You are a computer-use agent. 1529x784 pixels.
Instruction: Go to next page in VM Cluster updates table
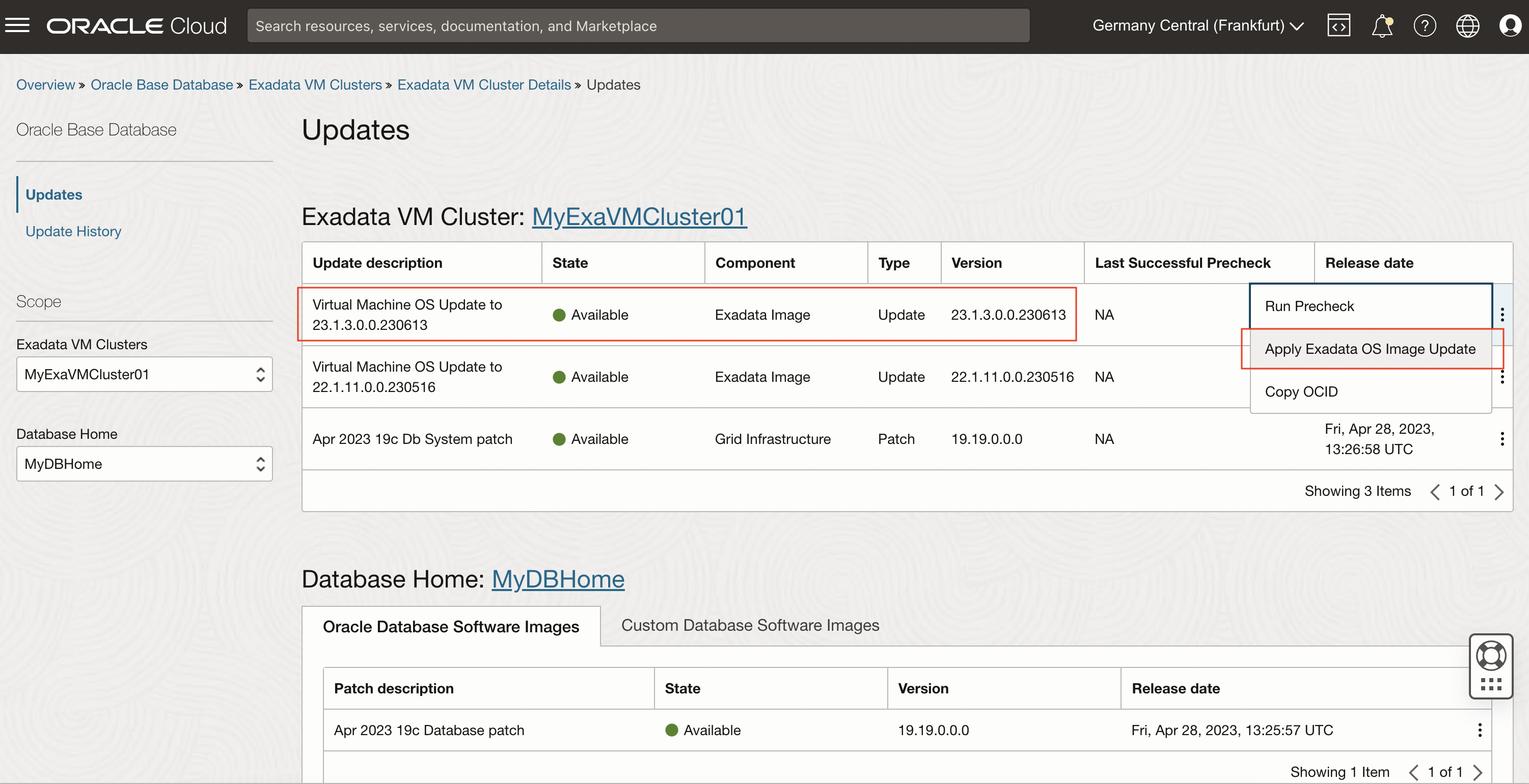[1499, 492]
